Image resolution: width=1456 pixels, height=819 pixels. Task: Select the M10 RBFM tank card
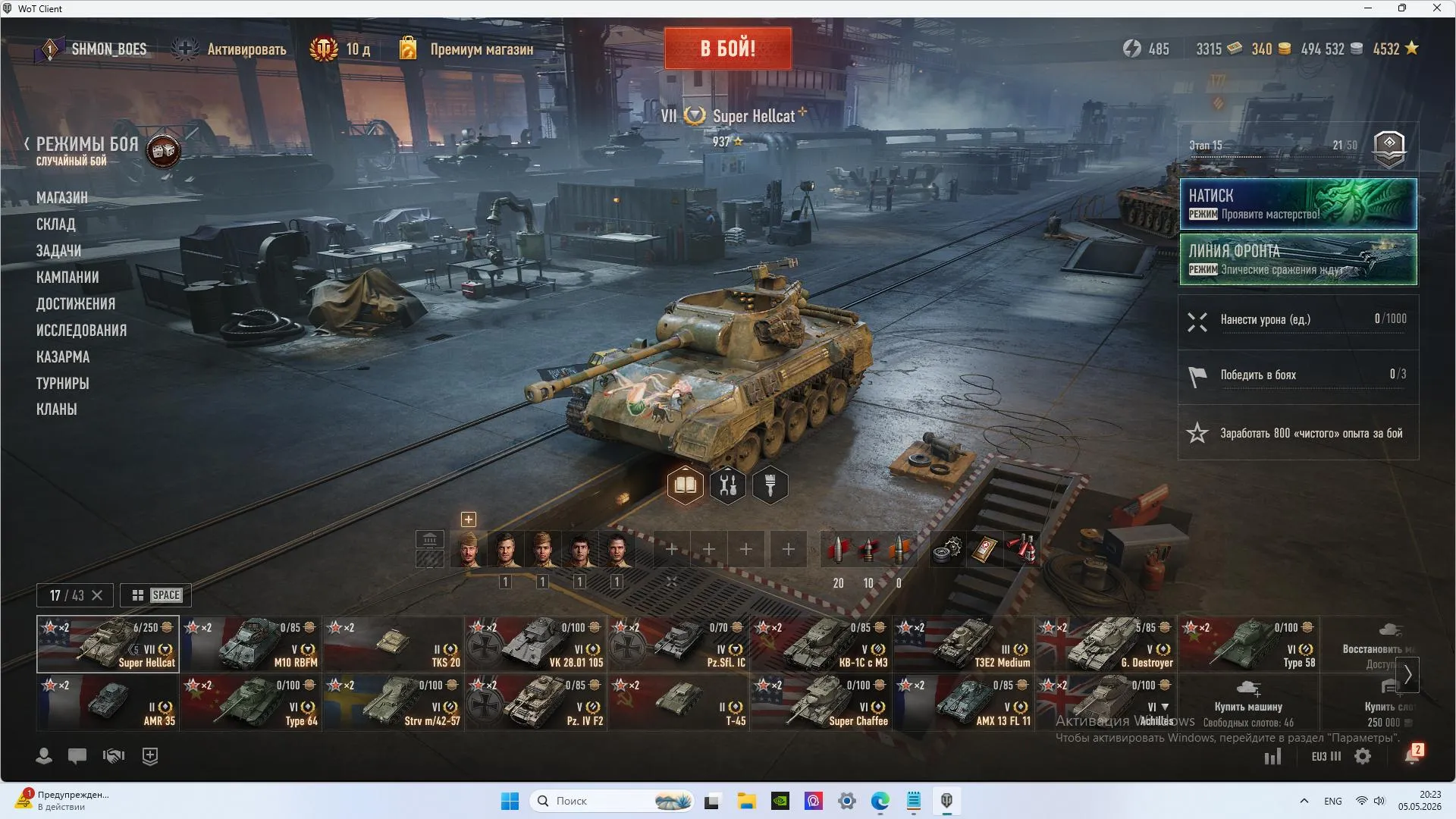coord(250,644)
